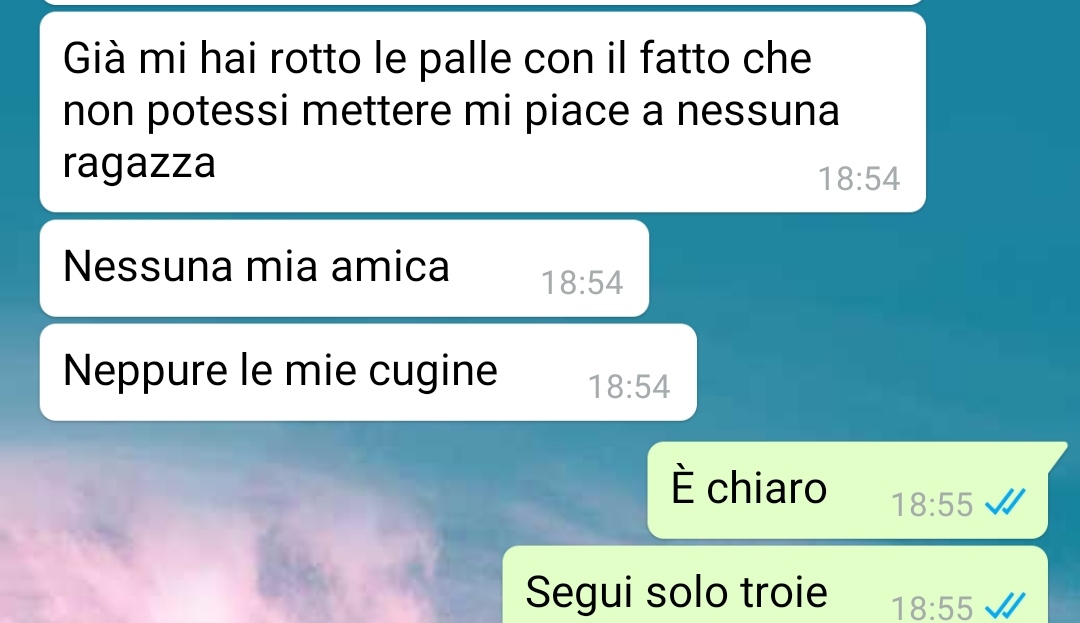Select the "Nessuna mia amica" message text

pos(256,266)
